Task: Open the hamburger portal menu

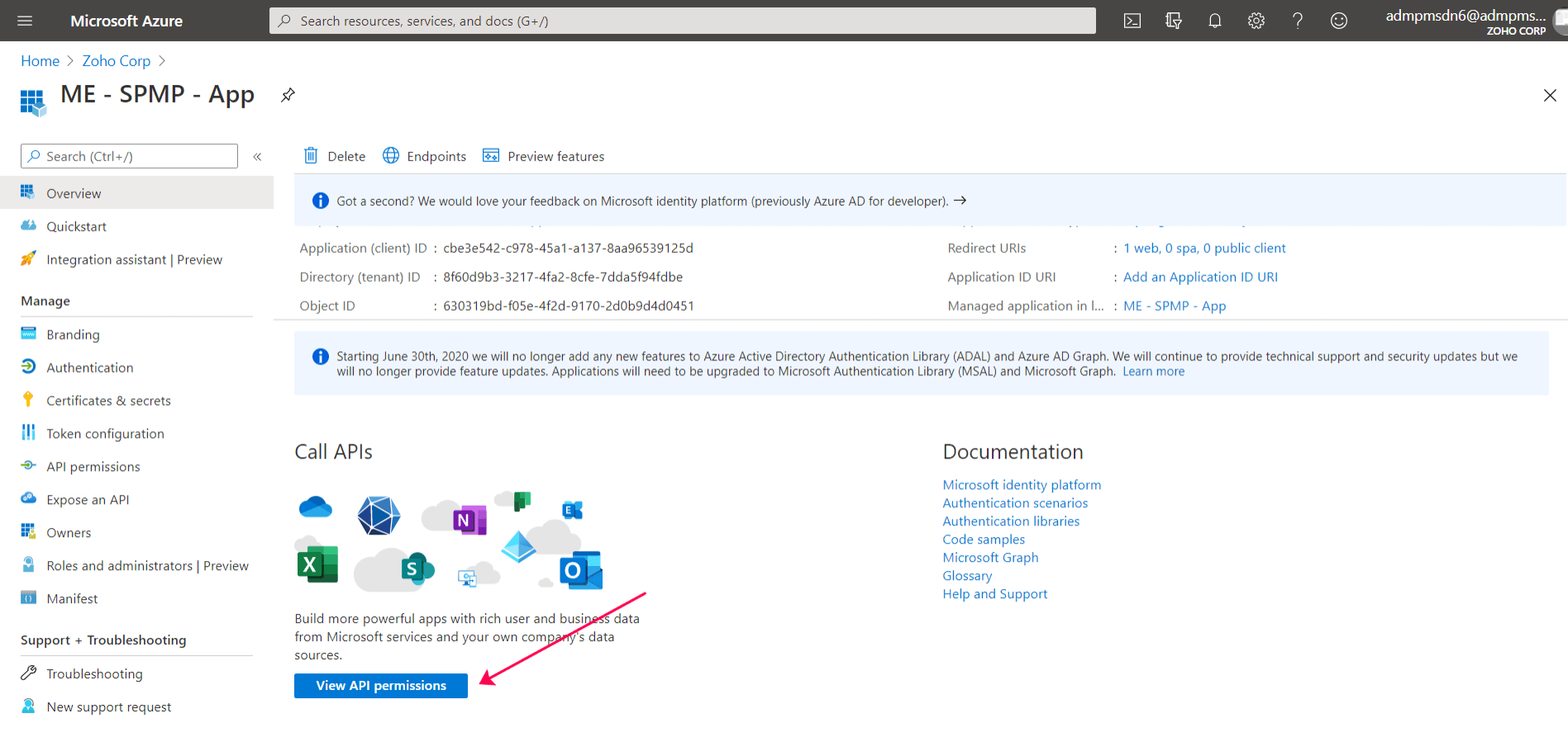Action: [25, 21]
